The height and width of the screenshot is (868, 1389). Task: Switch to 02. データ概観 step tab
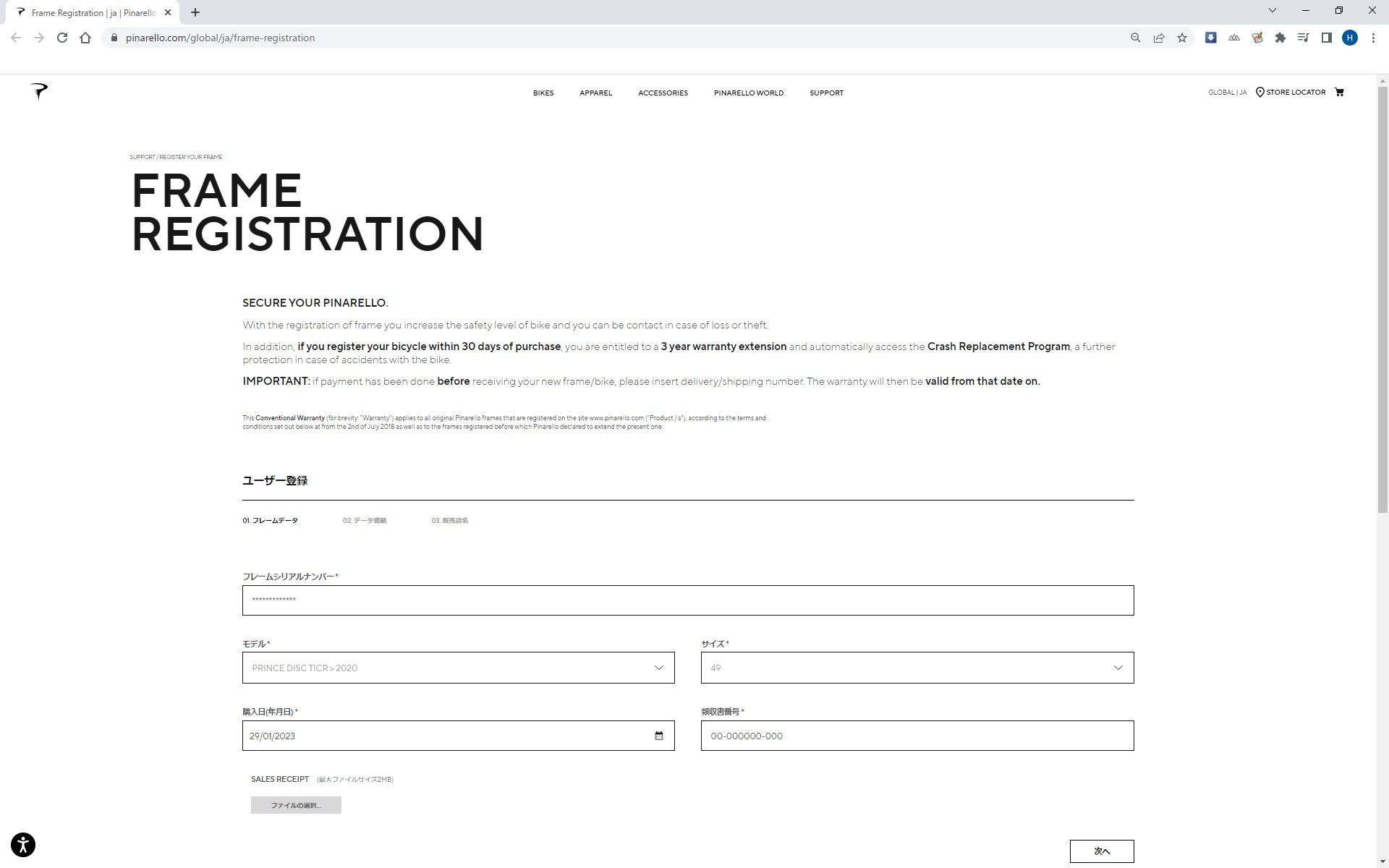point(364,521)
